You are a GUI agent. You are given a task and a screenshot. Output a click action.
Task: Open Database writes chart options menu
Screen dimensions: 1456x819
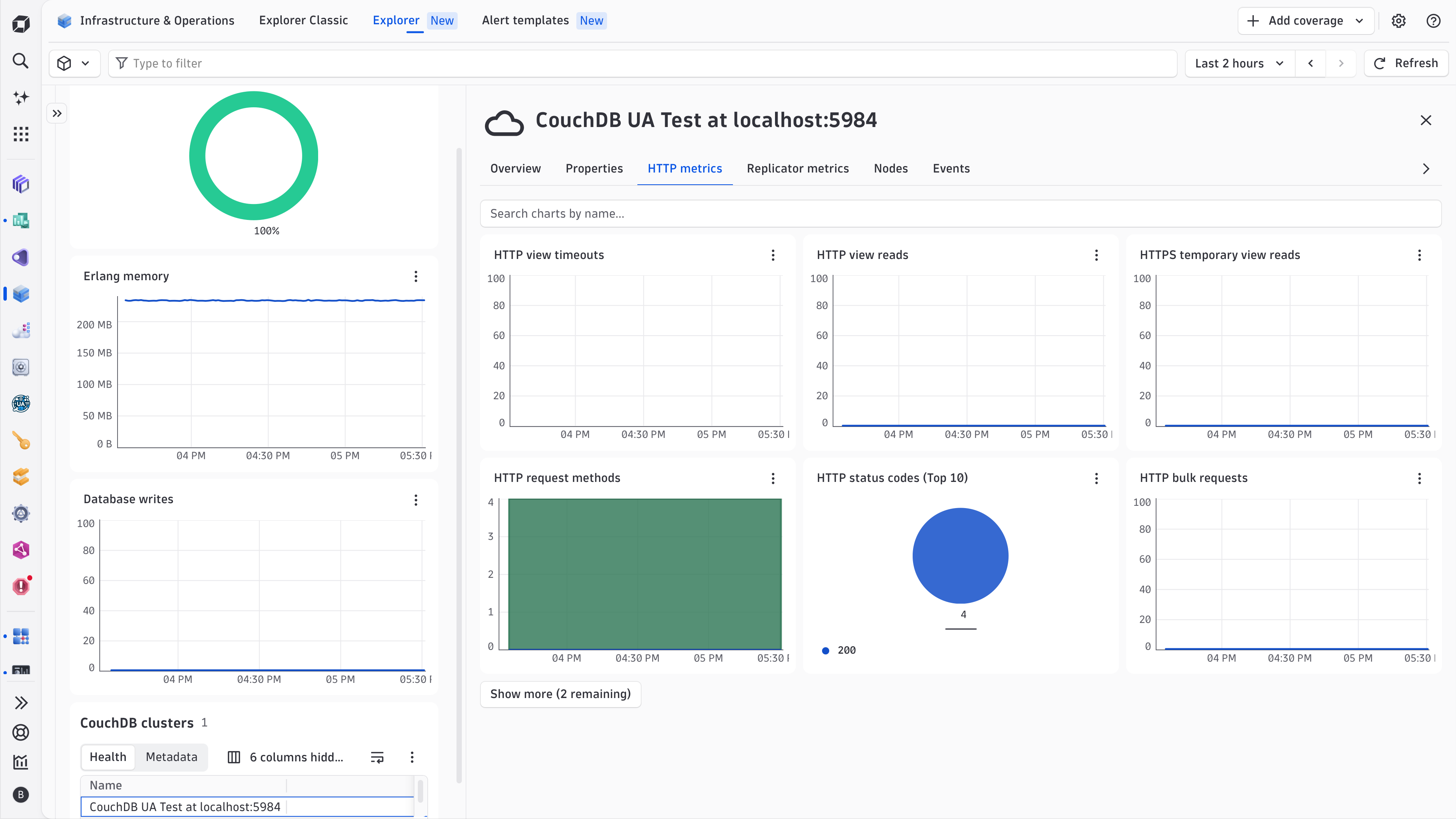(416, 500)
